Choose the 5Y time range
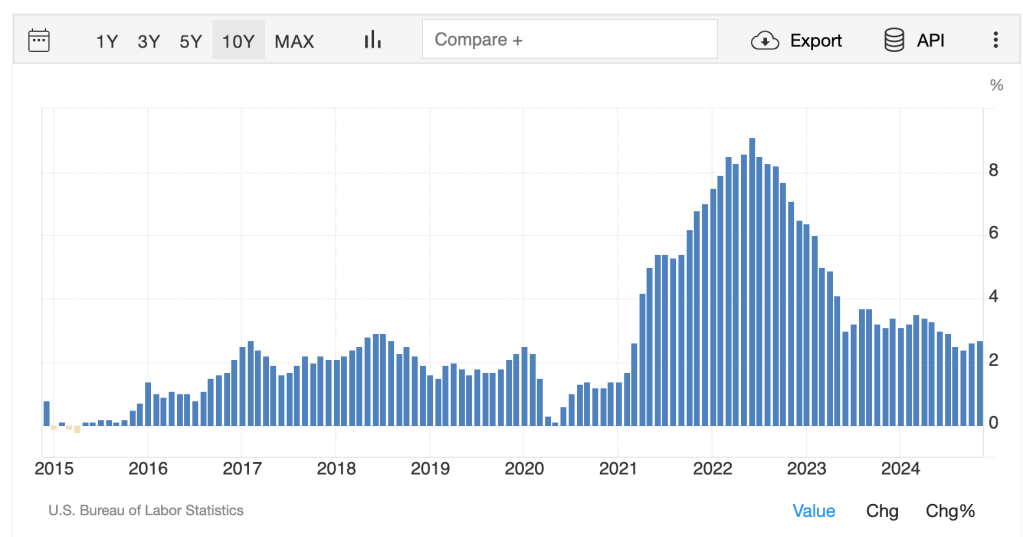The width and height of the screenshot is (1023, 537). [191, 41]
